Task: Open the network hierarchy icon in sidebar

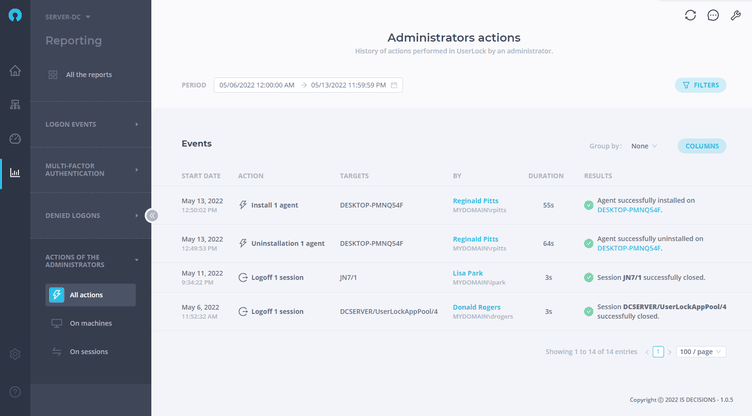Action: coord(15,105)
